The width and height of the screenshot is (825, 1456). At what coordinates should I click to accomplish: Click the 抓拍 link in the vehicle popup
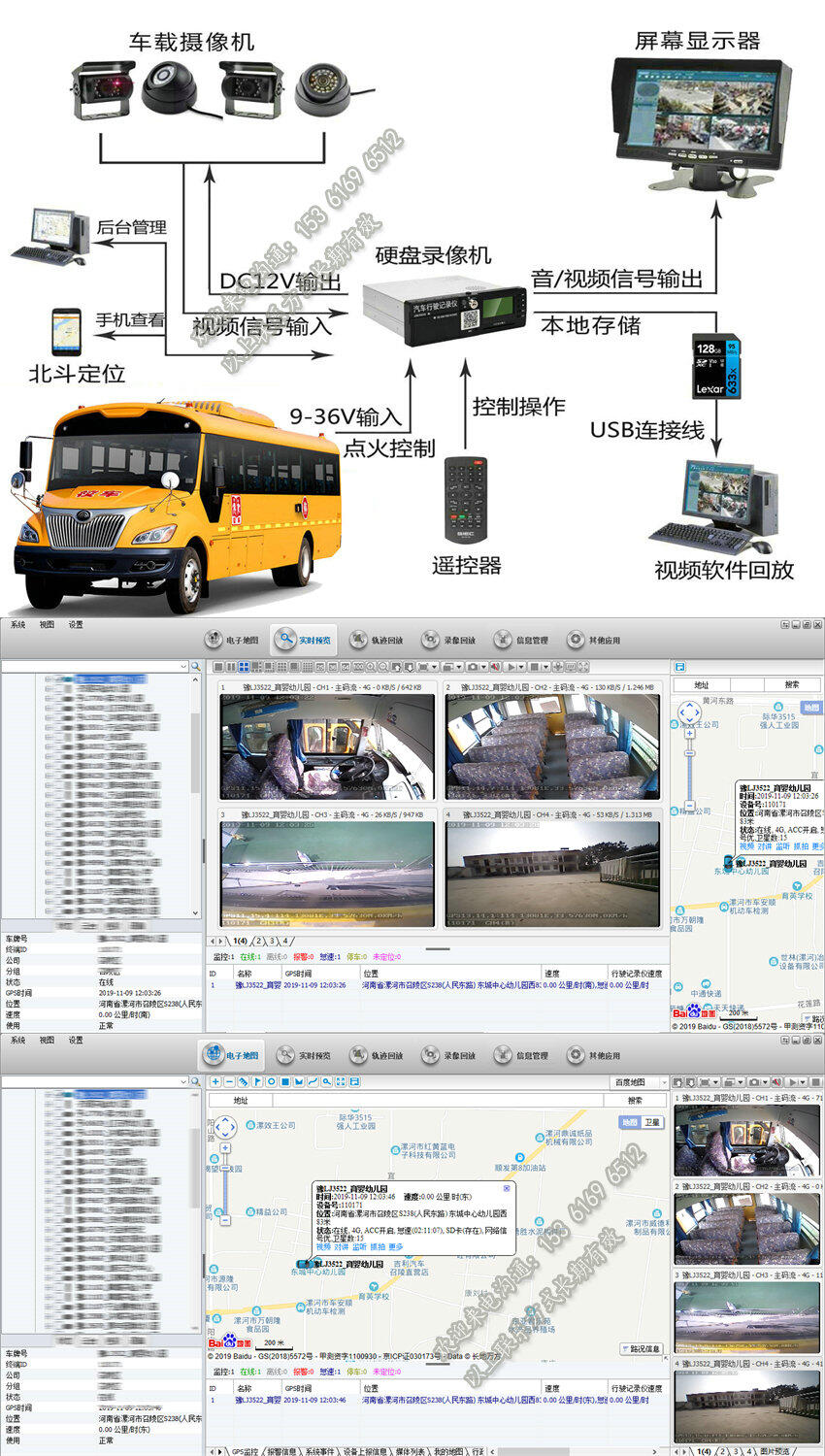point(378,1247)
